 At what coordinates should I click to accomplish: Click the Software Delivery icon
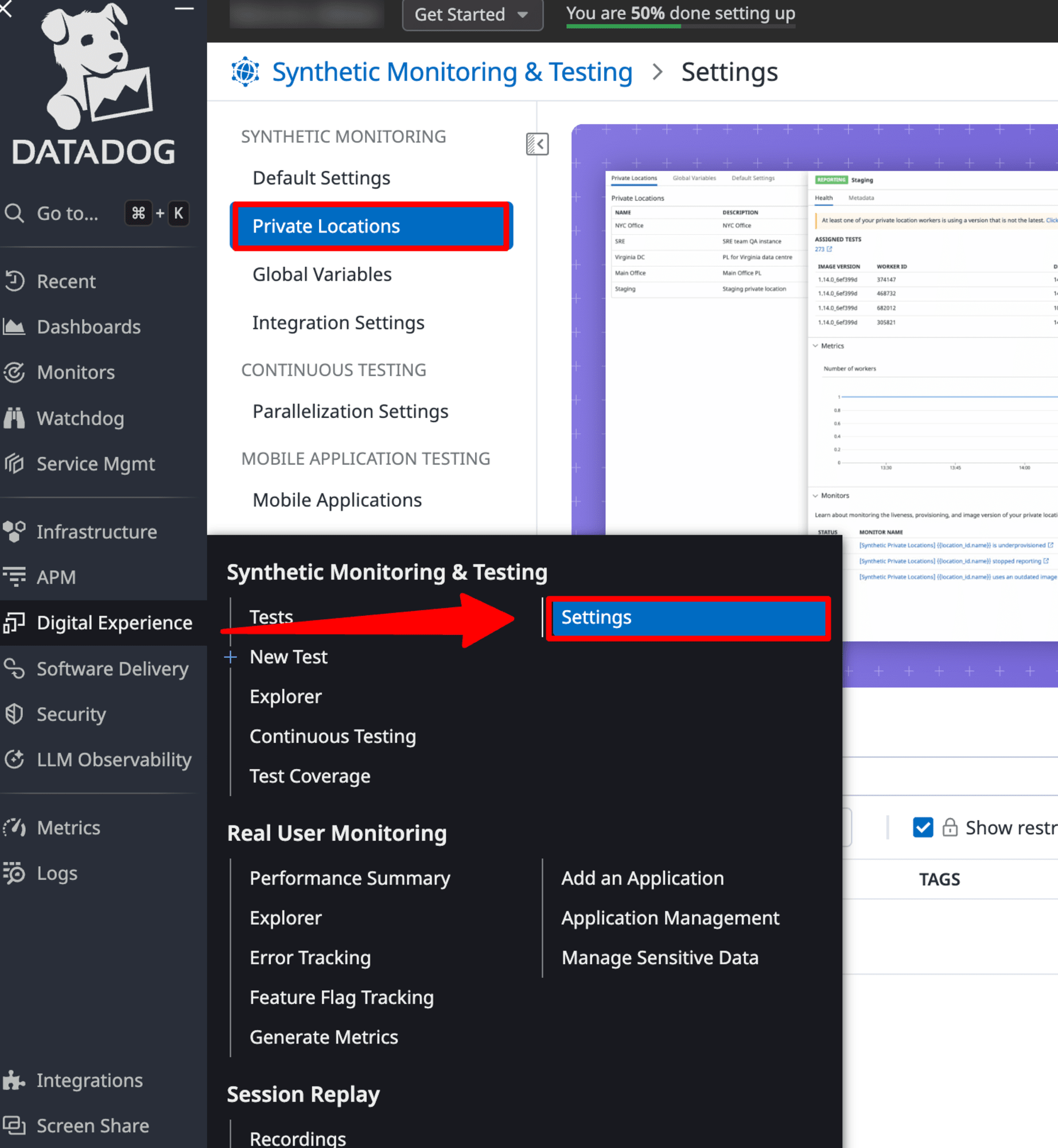(14, 668)
